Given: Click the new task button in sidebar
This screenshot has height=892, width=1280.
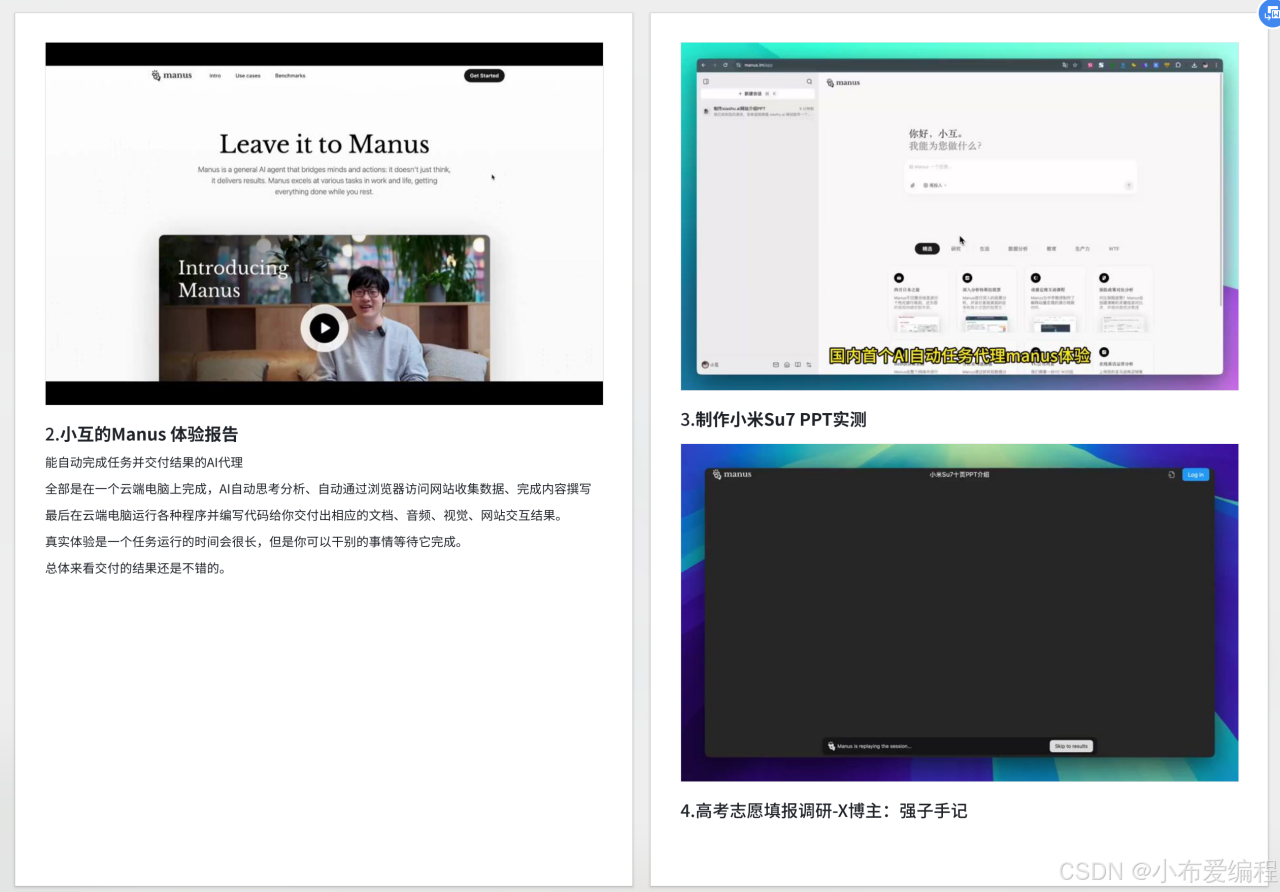Looking at the screenshot, I should [x=757, y=93].
